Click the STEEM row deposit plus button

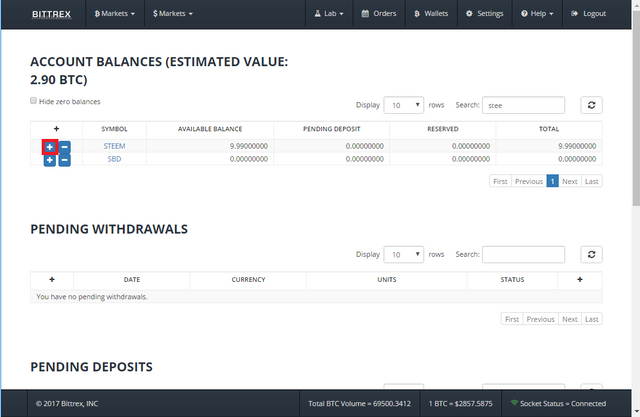point(50,147)
